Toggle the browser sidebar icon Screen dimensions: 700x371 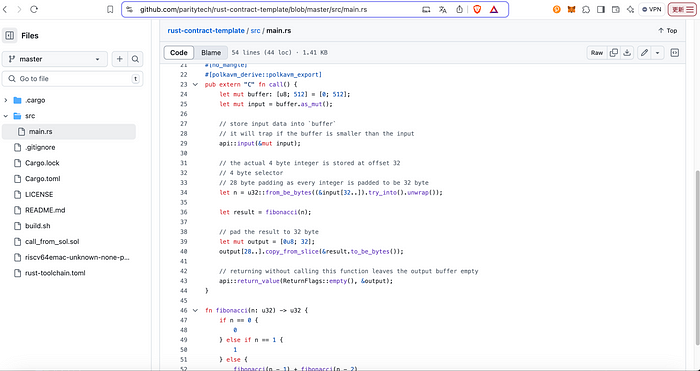[x=601, y=9]
